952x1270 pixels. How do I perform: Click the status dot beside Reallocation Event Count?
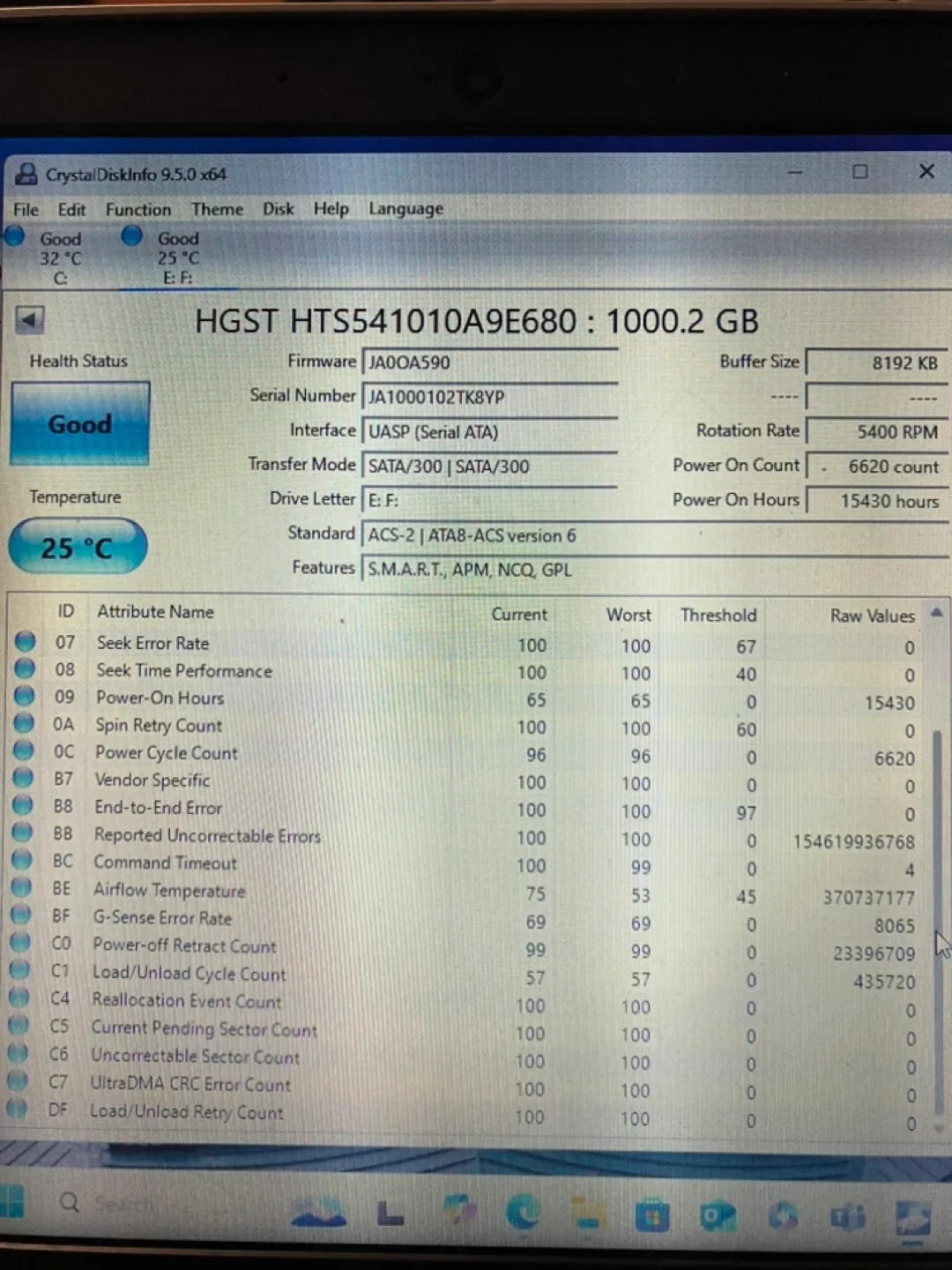(17, 998)
